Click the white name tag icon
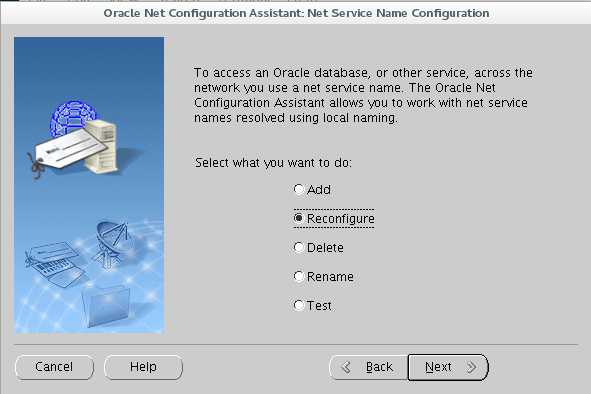This screenshot has height=394, width=591. tap(68, 149)
